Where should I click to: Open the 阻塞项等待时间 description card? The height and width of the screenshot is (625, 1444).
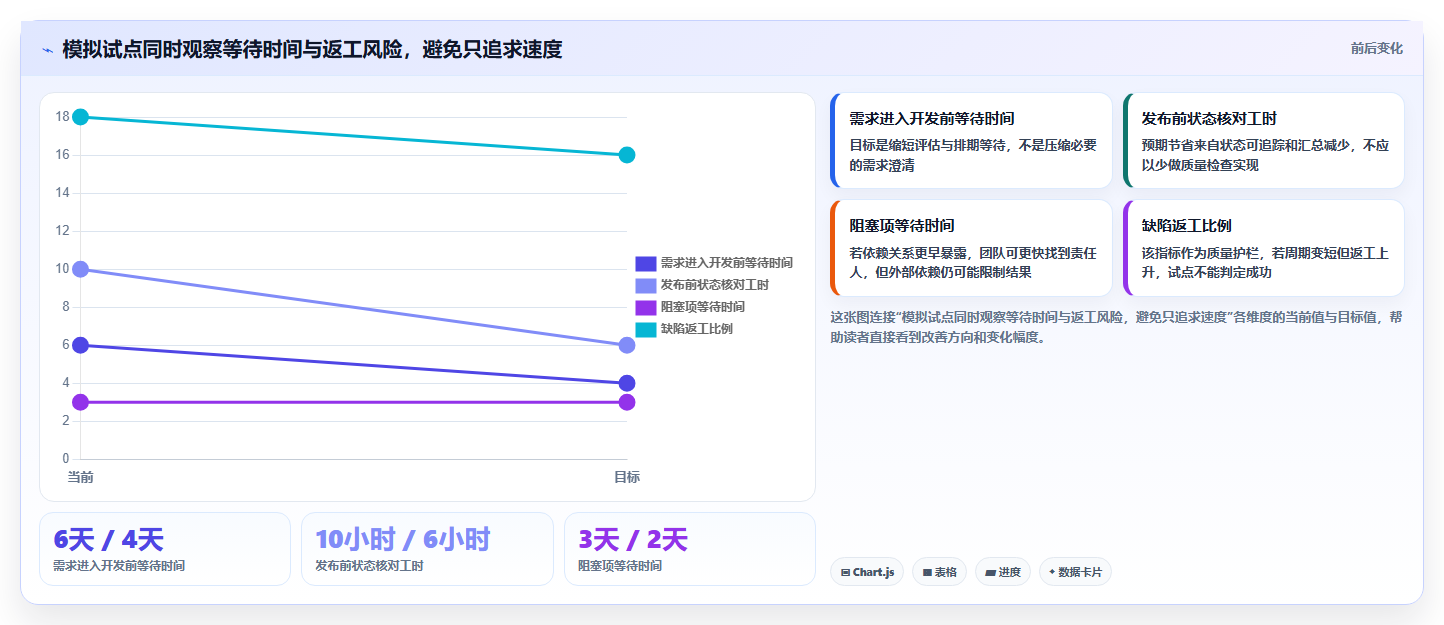click(971, 248)
